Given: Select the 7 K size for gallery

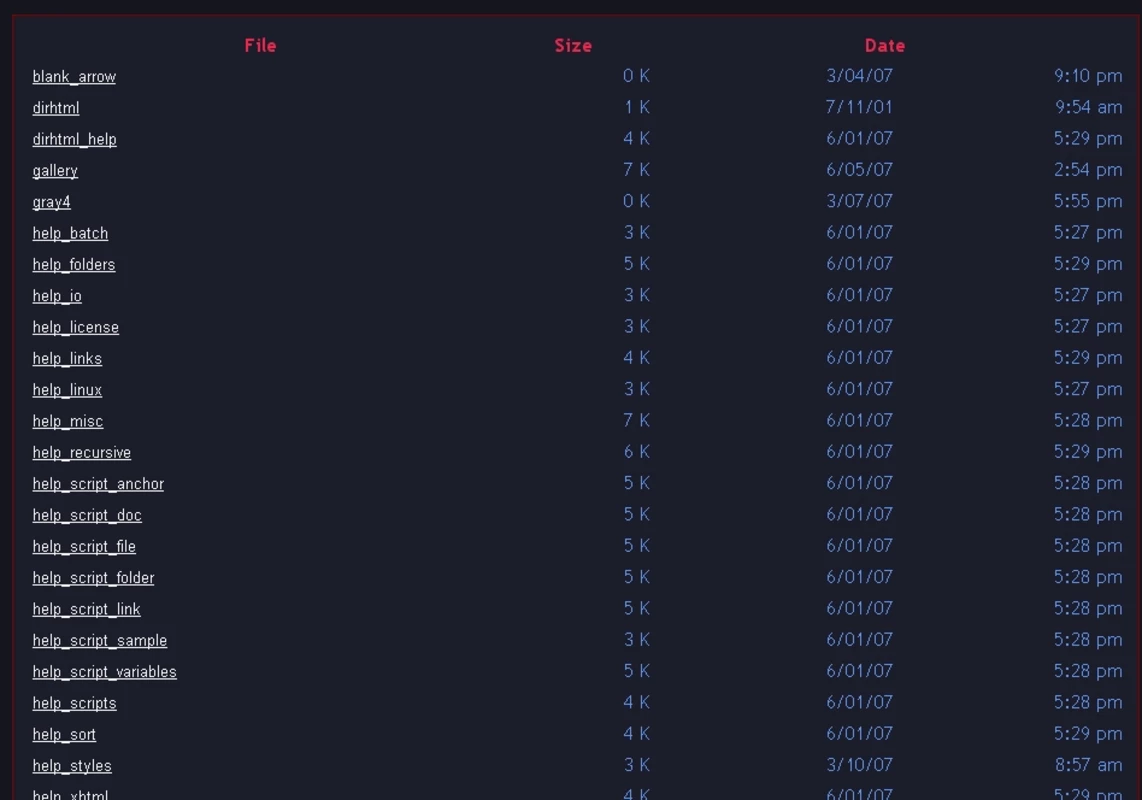Looking at the screenshot, I should pyautogui.click(x=637, y=170).
